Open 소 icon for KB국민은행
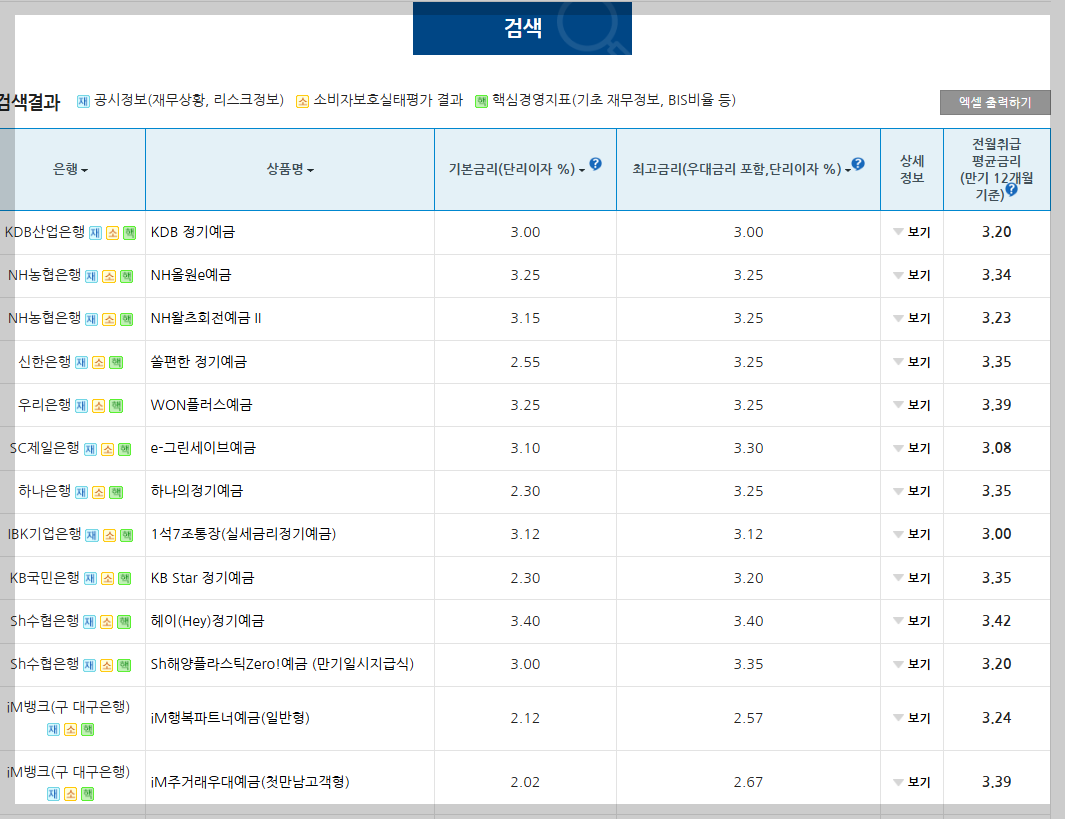The height and width of the screenshot is (819, 1065). [108, 579]
